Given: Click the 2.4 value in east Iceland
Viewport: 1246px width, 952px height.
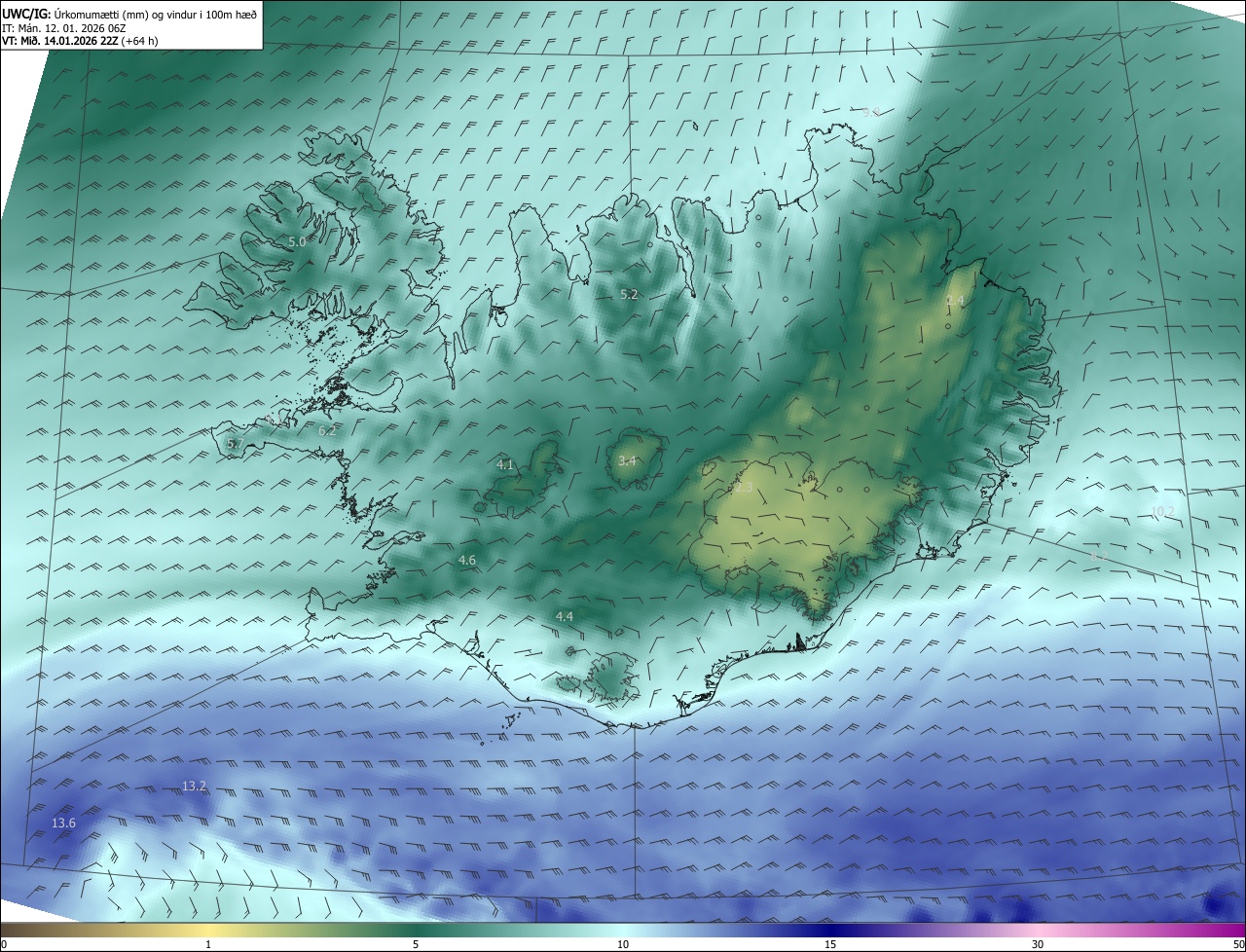Looking at the screenshot, I should [x=955, y=301].
